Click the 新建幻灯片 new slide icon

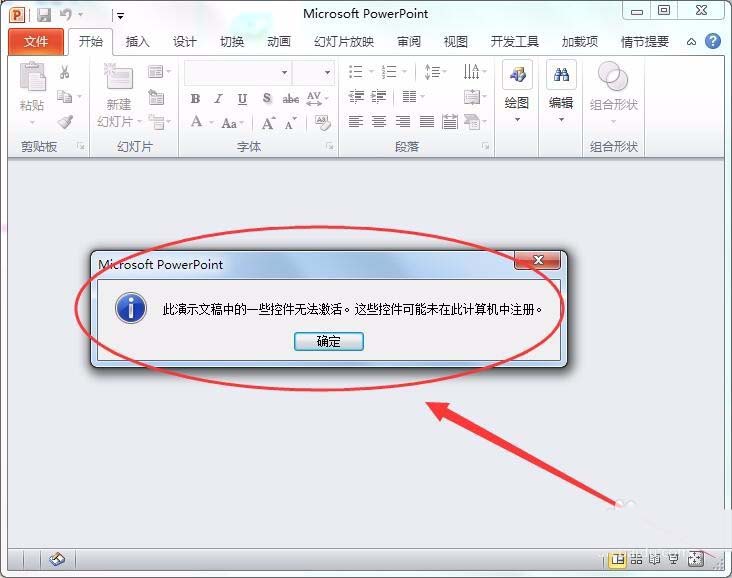coord(119,77)
